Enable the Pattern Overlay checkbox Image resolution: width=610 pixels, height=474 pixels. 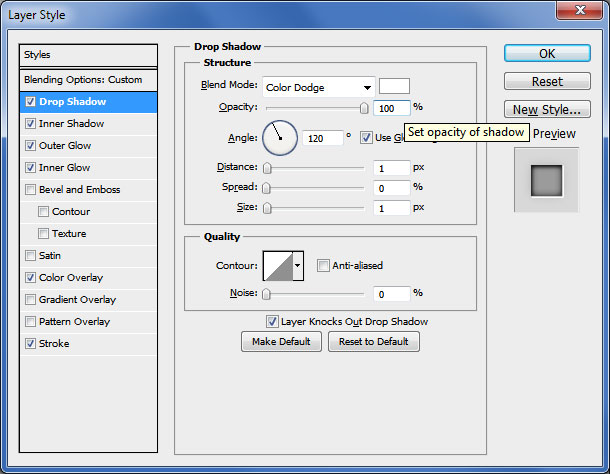click(30, 322)
